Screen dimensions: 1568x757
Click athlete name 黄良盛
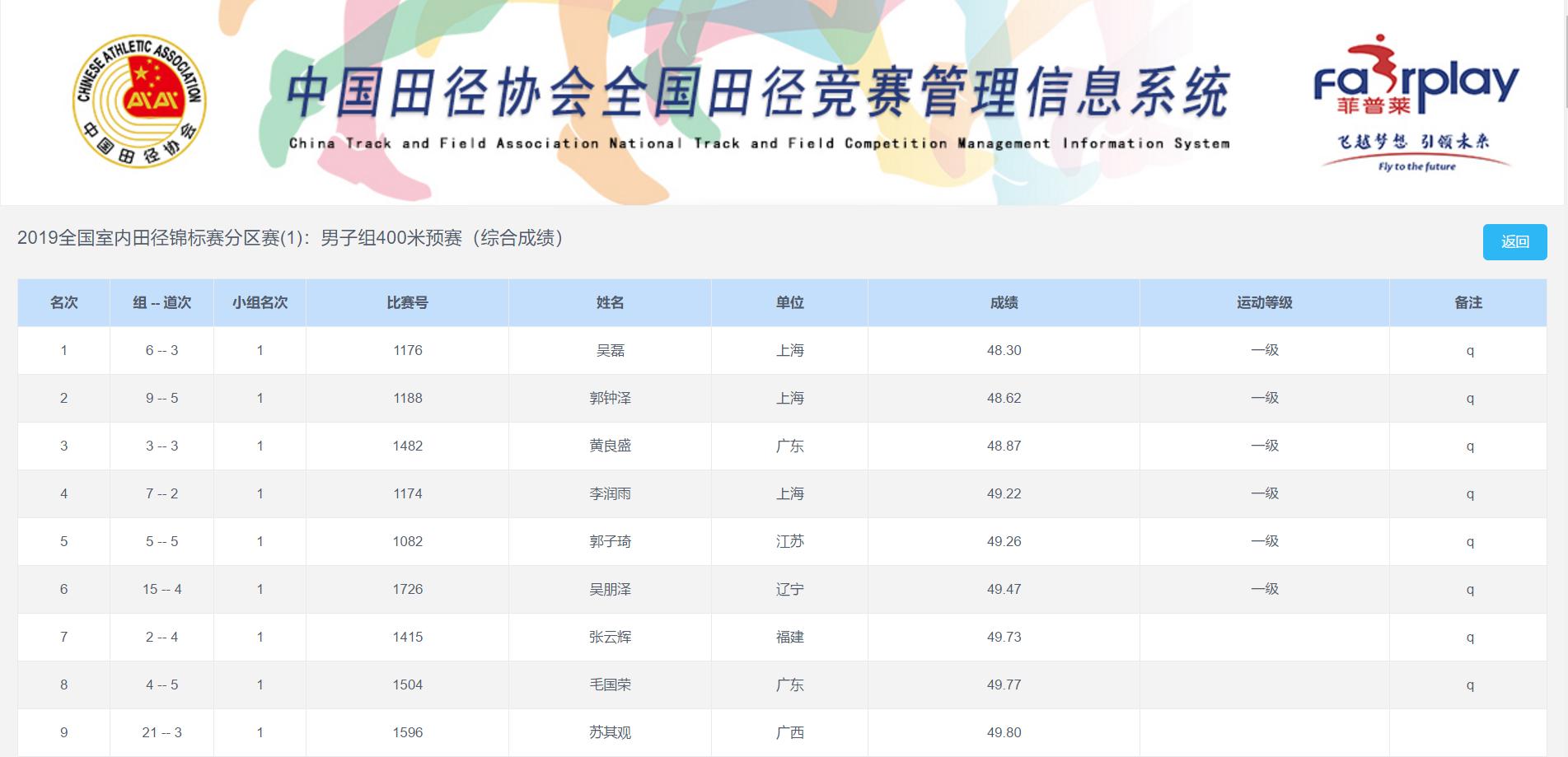pos(610,446)
